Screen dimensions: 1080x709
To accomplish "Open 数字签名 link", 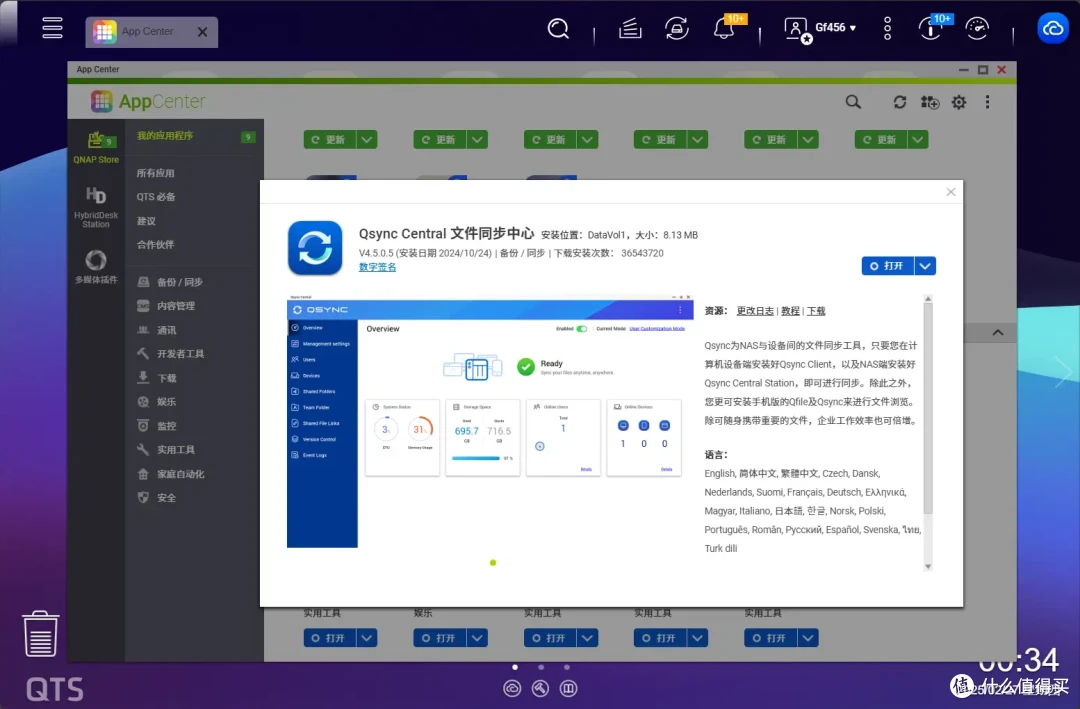I will 377,267.
